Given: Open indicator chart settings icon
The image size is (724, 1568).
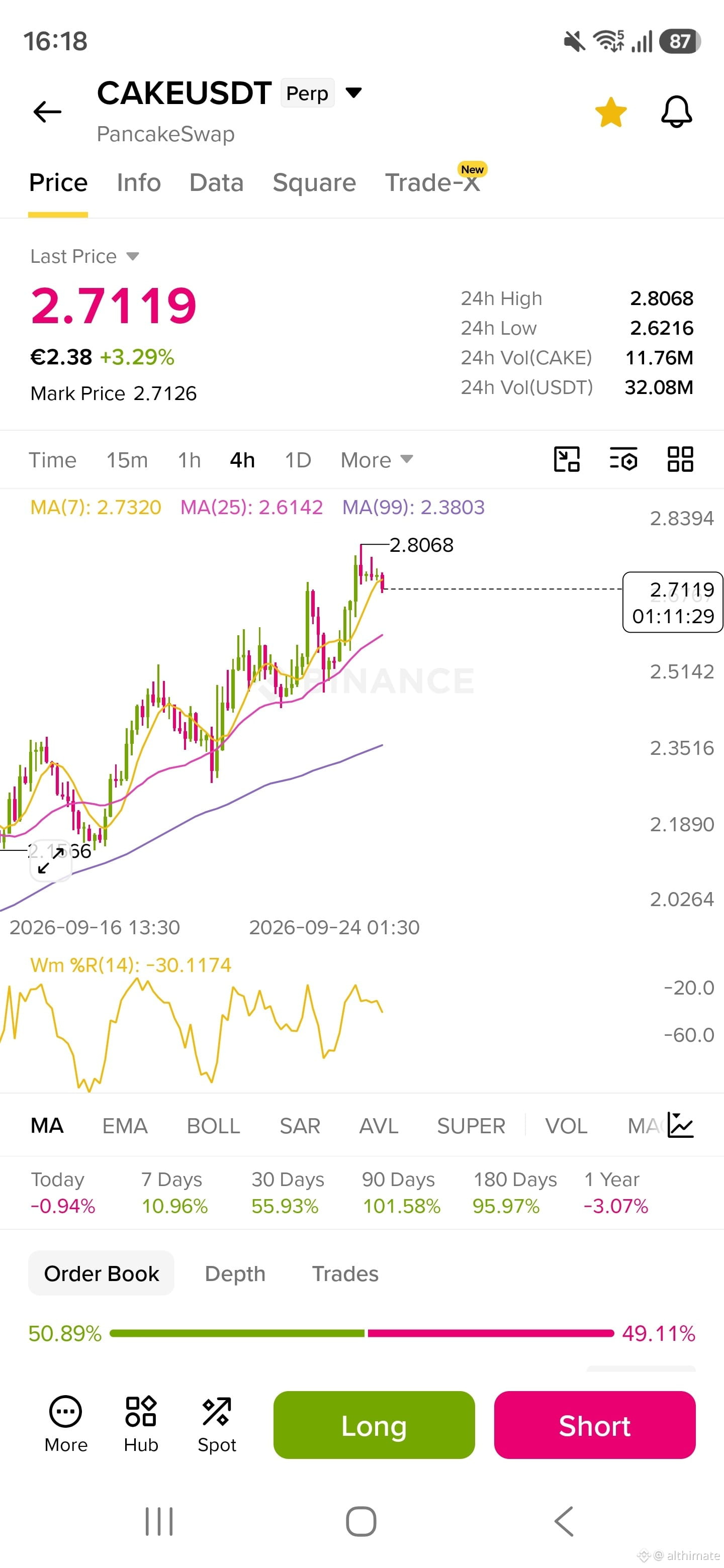Looking at the screenshot, I should point(680,1125).
